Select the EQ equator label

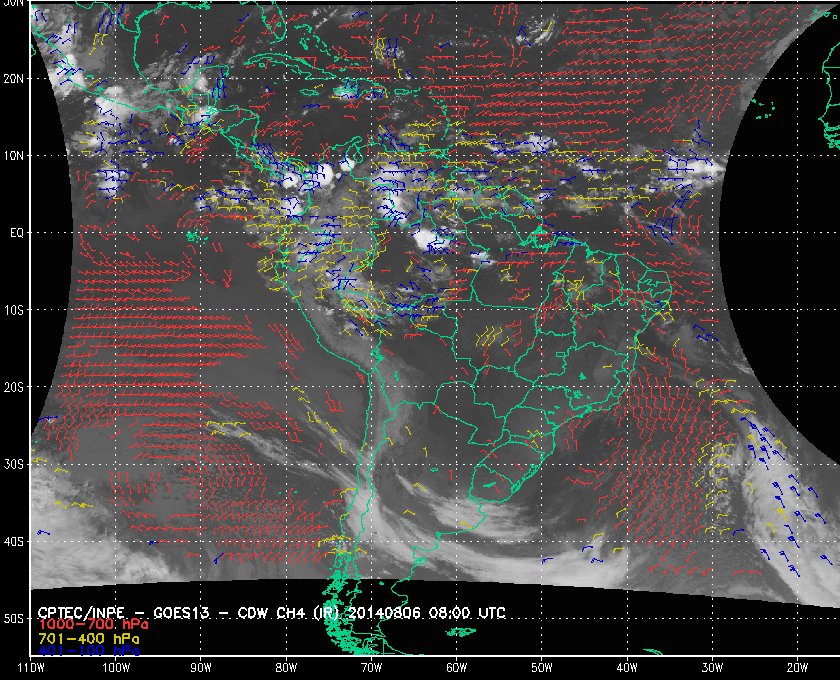[17, 233]
